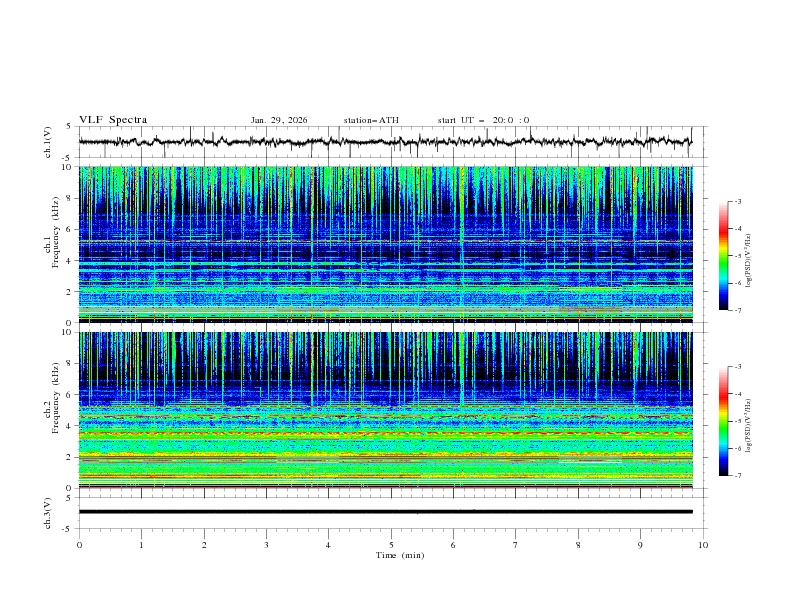
Task: Click the ch.3 flat black waveform trace
Action: pyautogui.click(x=385, y=512)
